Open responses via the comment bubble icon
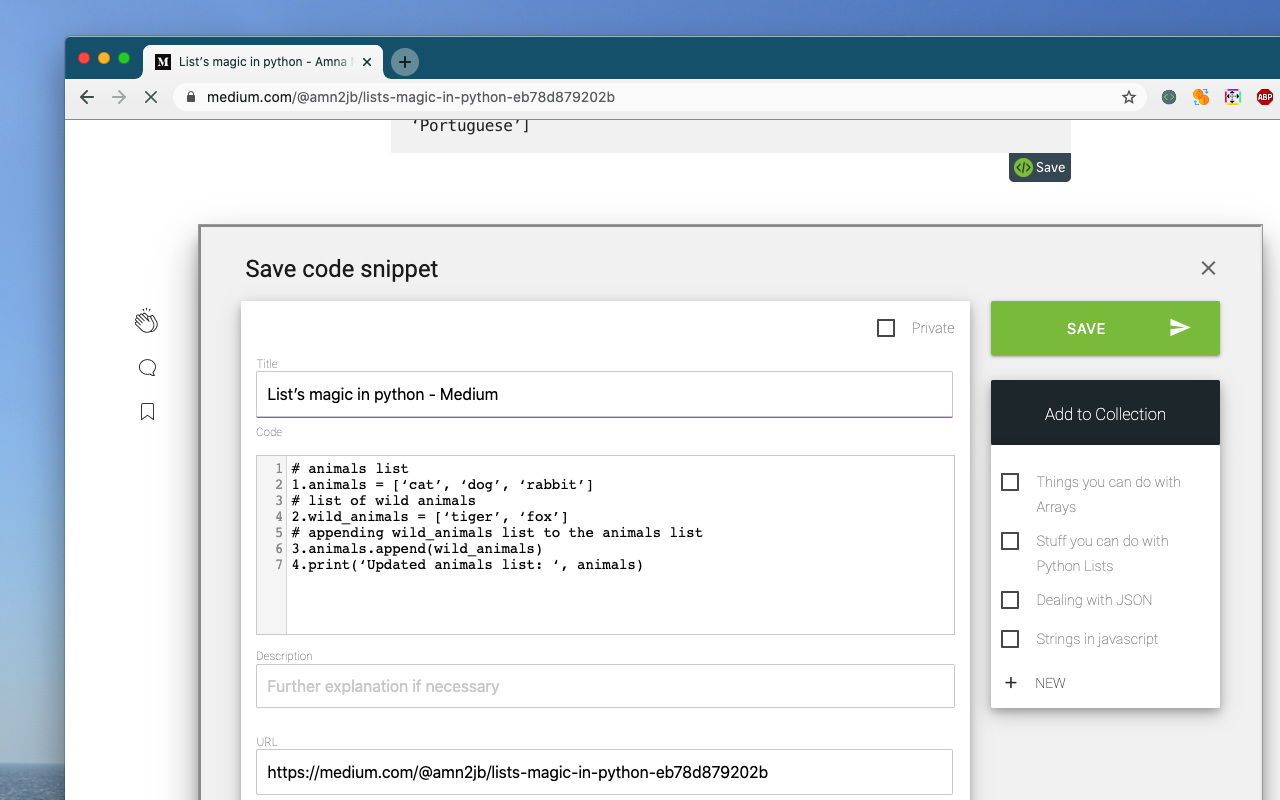The width and height of the screenshot is (1280, 800). [x=147, y=367]
